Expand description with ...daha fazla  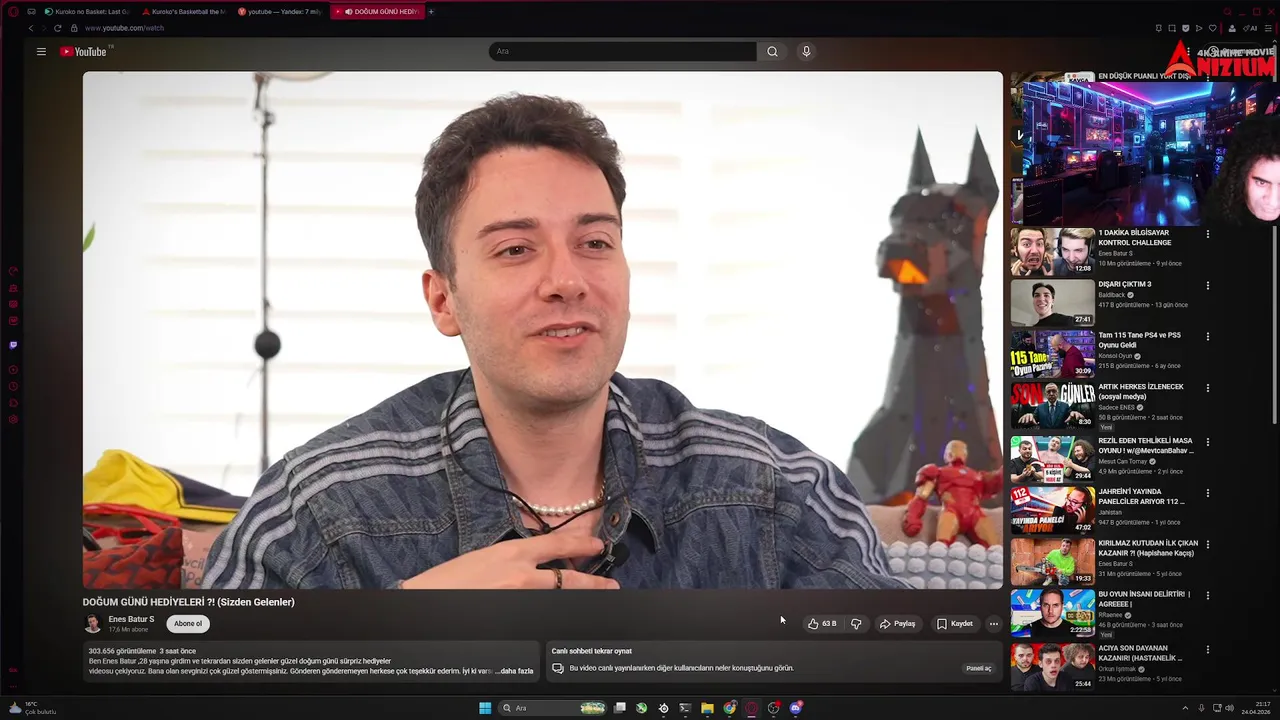pyautogui.click(x=515, y=671)
